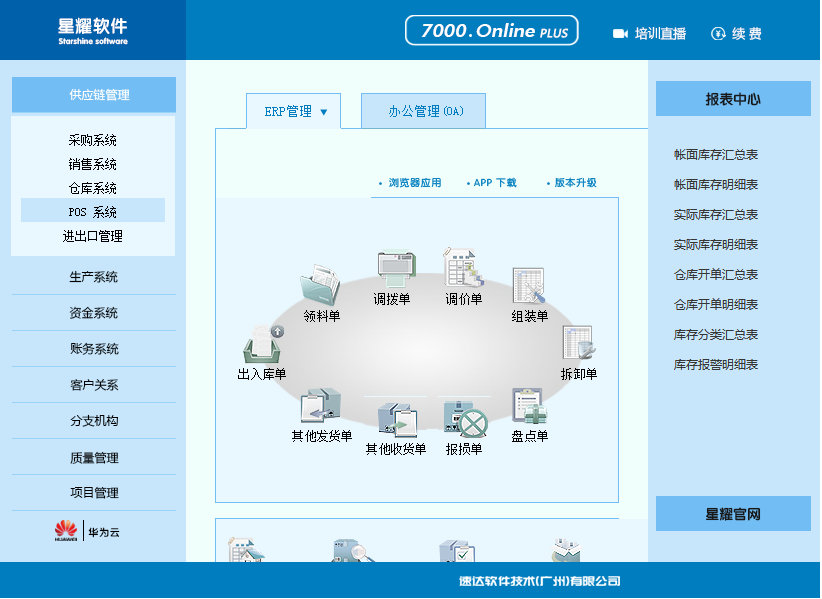Open the 仓库开单明细表 report

pyautogui.click(x=716, y=304)
